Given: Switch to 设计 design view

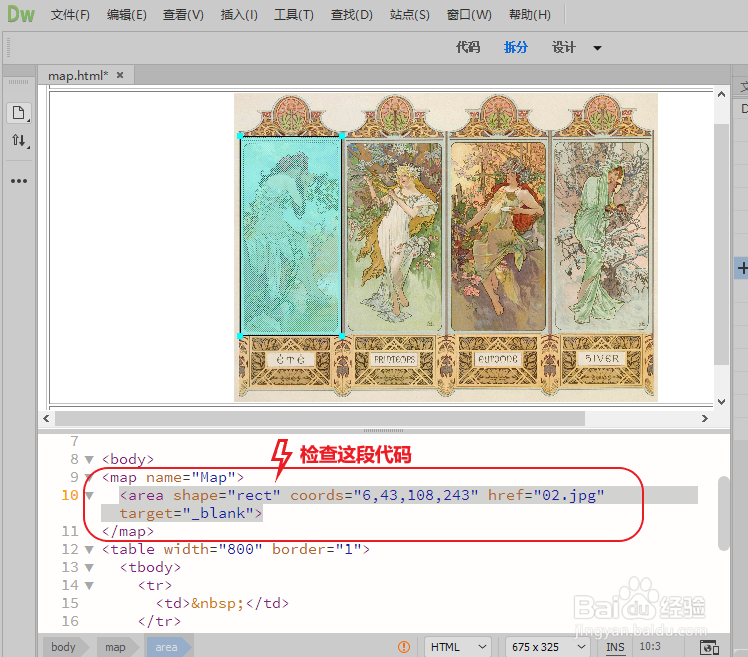Looking at the screenshot, I should click(564, 47).
